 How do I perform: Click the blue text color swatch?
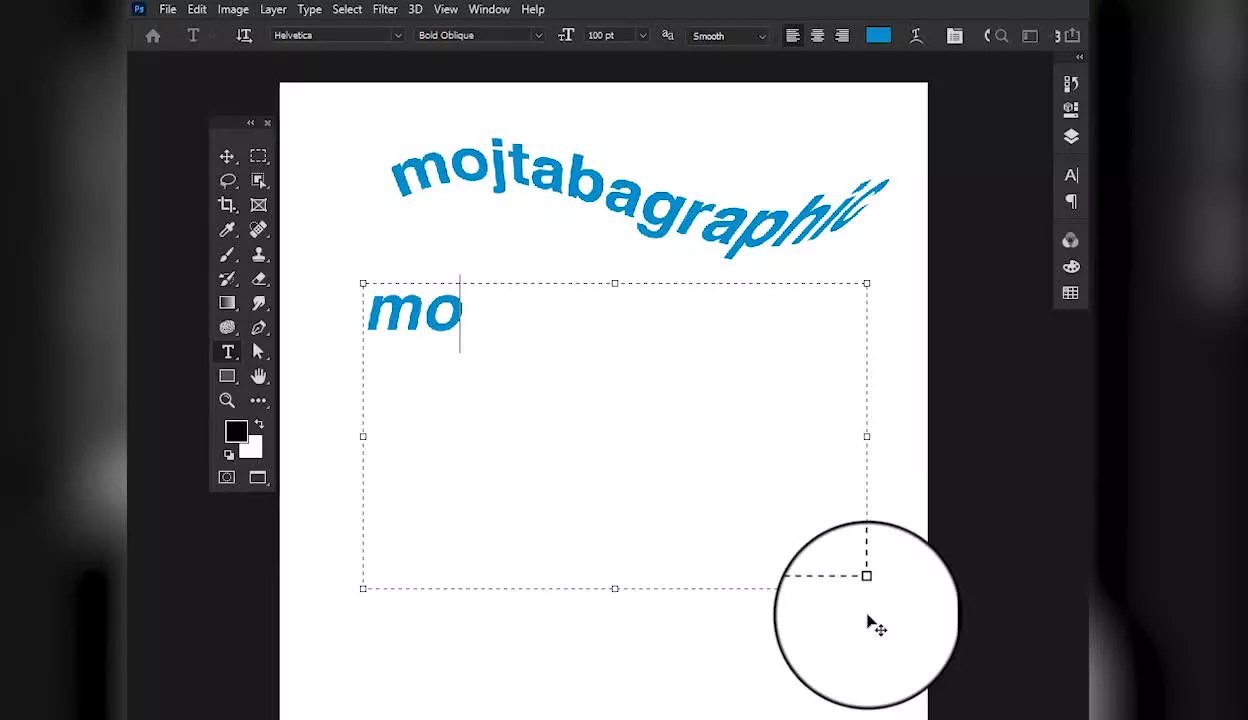[878, 36]
